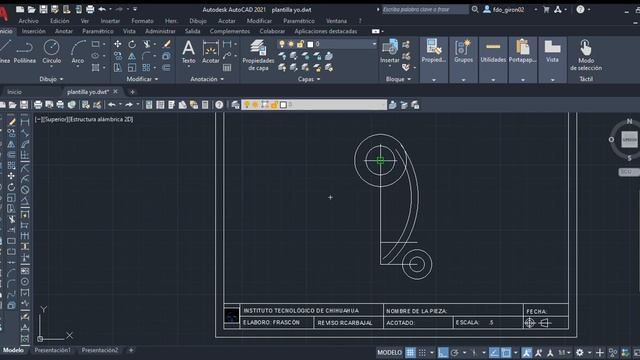Open the Propiedades panel dropdown arrow

click(x=433, y=80)
